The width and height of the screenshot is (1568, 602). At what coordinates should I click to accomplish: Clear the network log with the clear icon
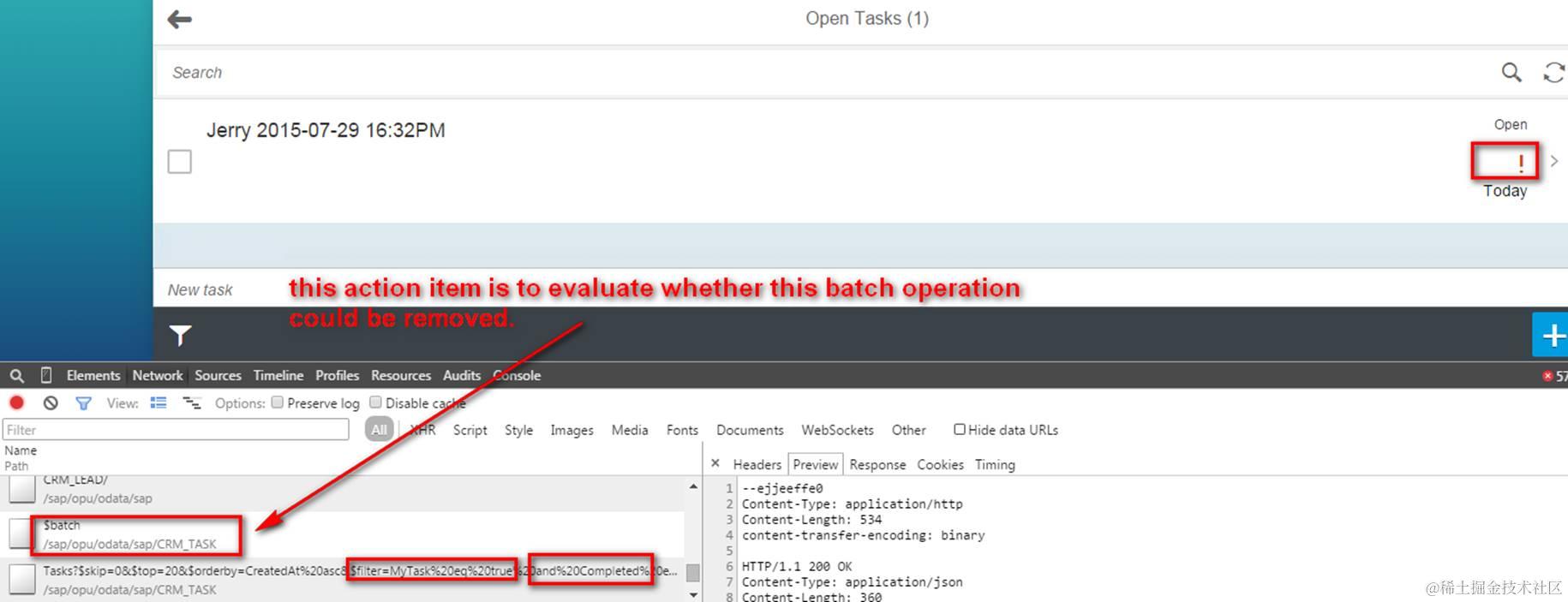click(51, 402)
